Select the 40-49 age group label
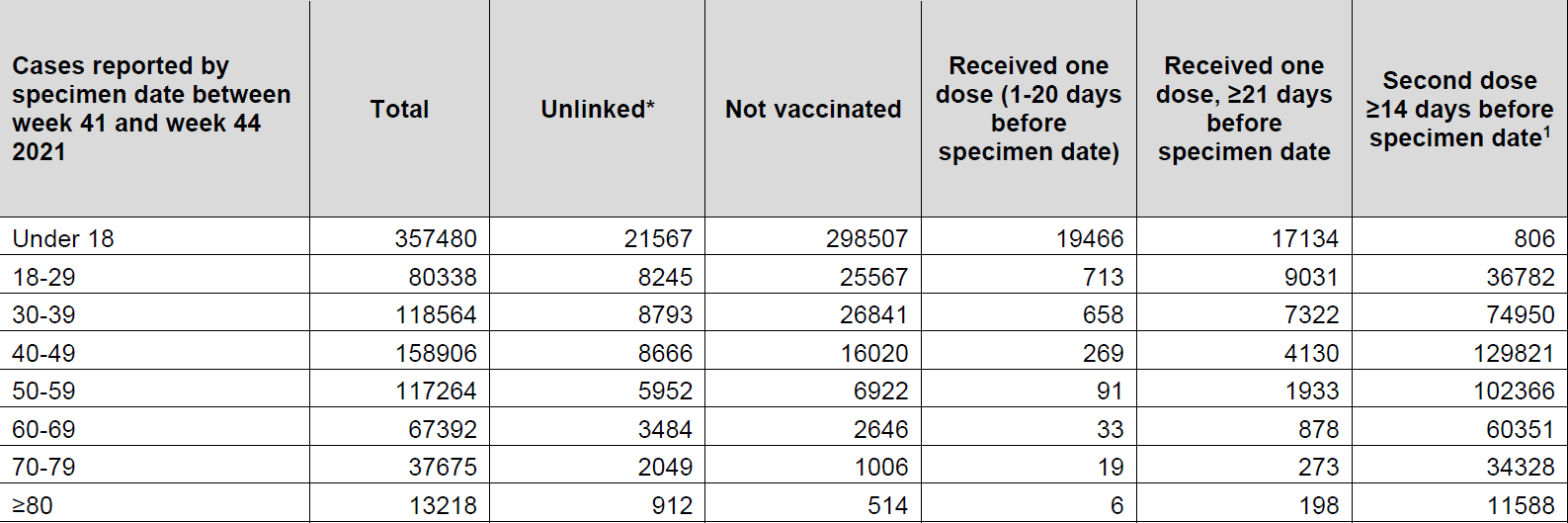Viewport: 1568px width, 523px height. coord(43,353)
